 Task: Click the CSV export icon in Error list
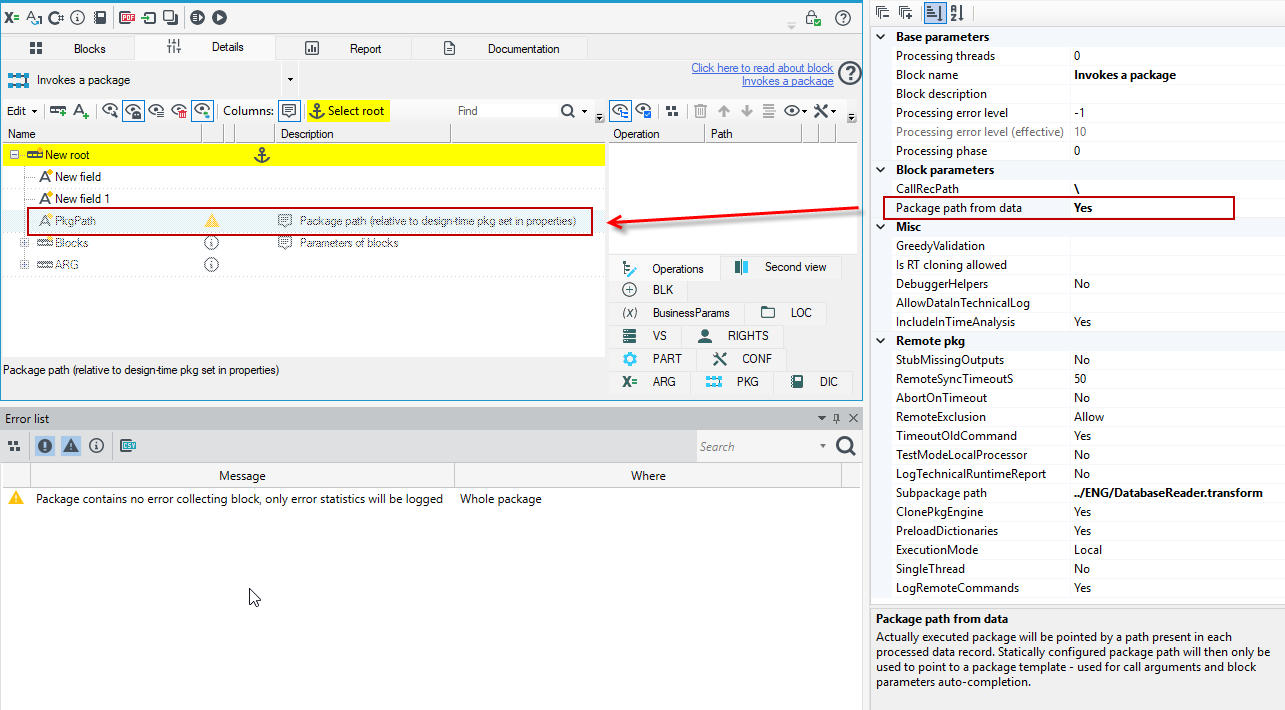128,446
